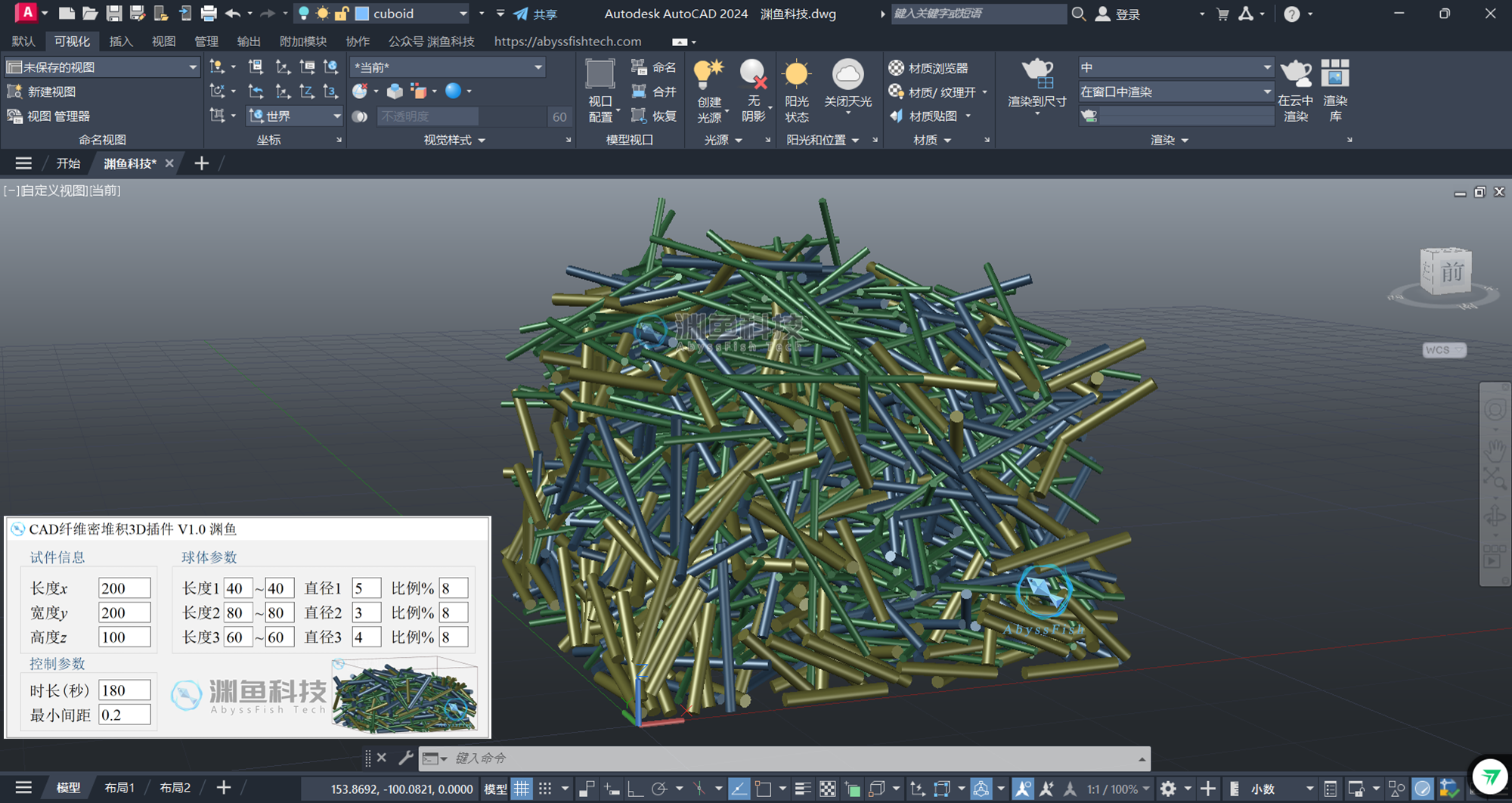Click the Join viewports button
Viewport: 1512px width, 803px height.
(654, 91)
